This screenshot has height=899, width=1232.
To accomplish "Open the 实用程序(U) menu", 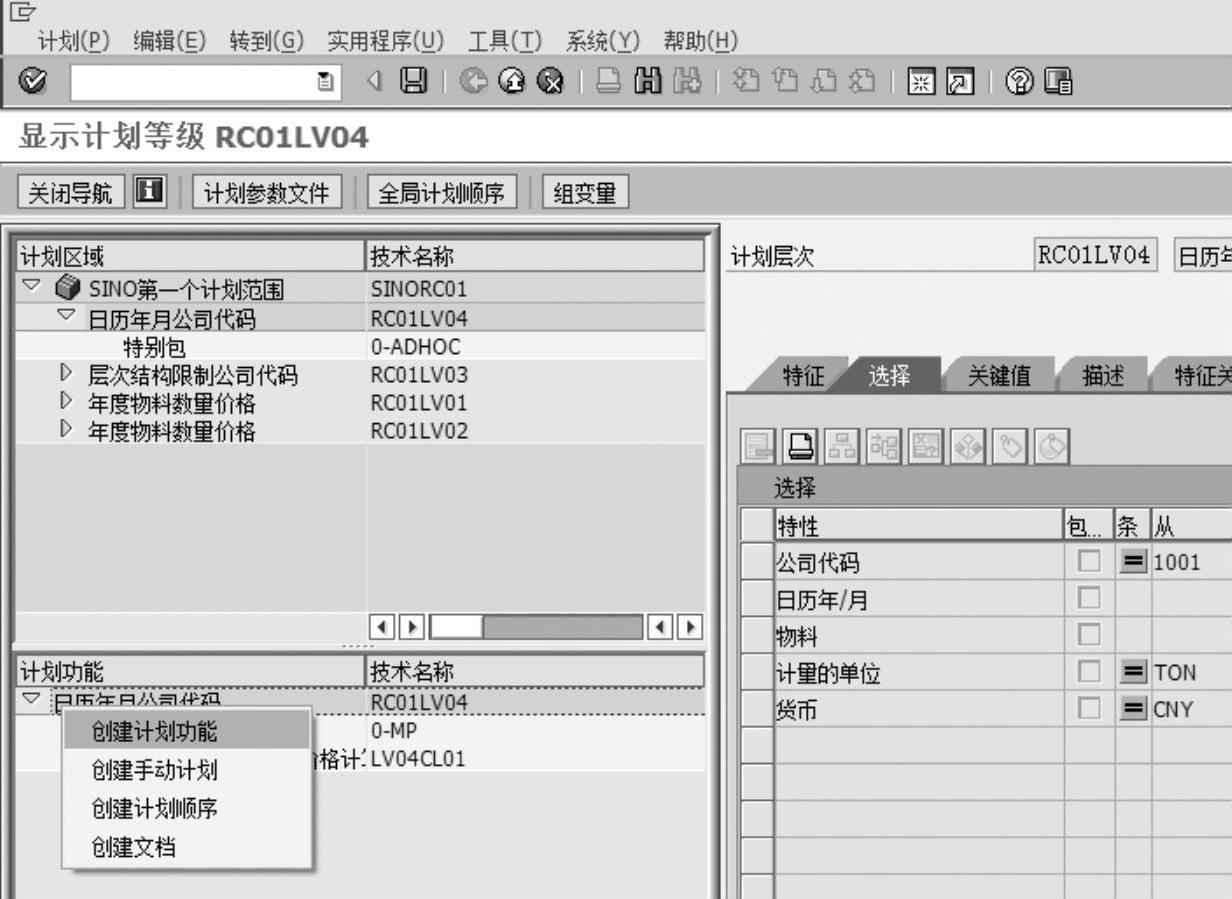I will coord(386,41).
